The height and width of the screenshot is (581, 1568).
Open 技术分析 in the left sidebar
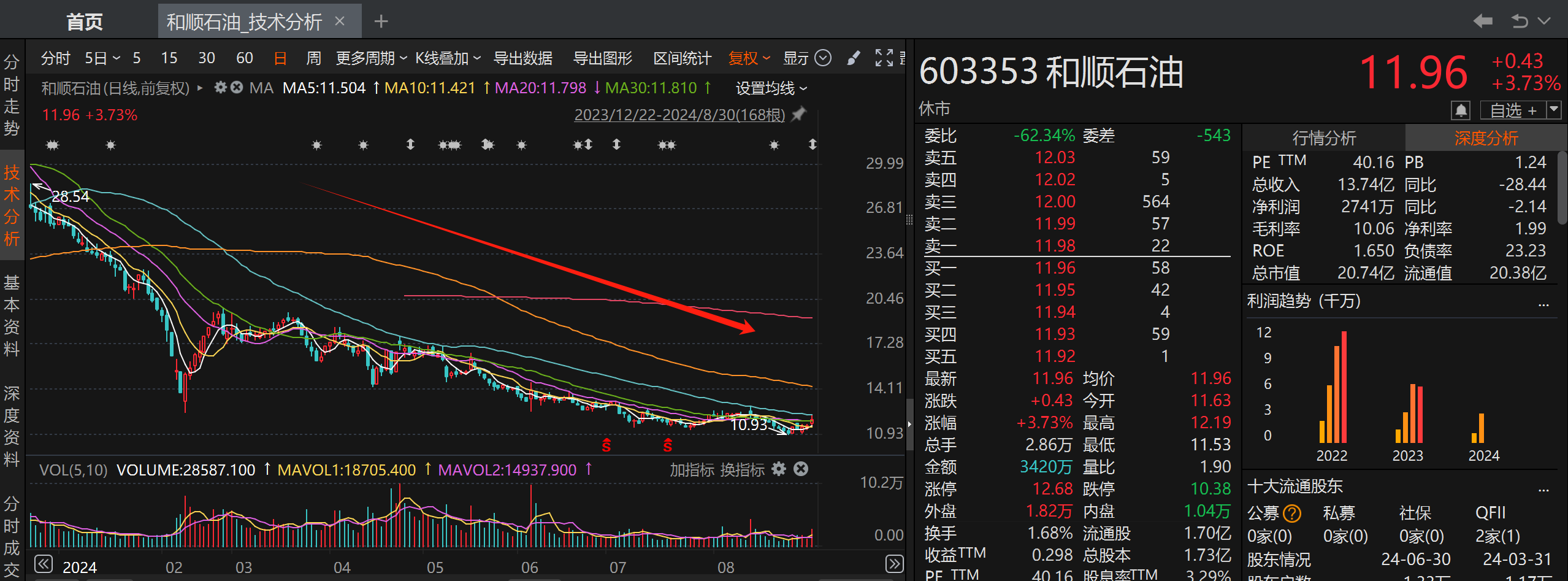pyautogui.click(x=12, y=206)
